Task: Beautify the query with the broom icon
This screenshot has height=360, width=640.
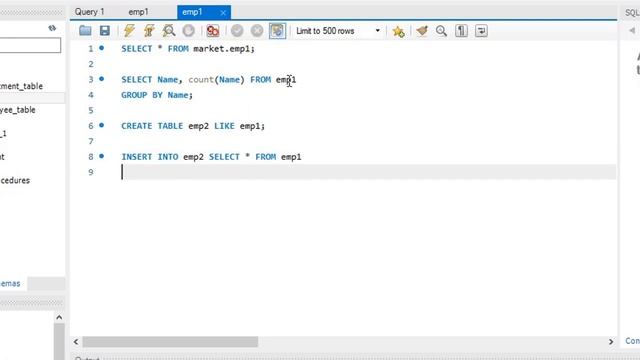Action: (x=422, y=31)
